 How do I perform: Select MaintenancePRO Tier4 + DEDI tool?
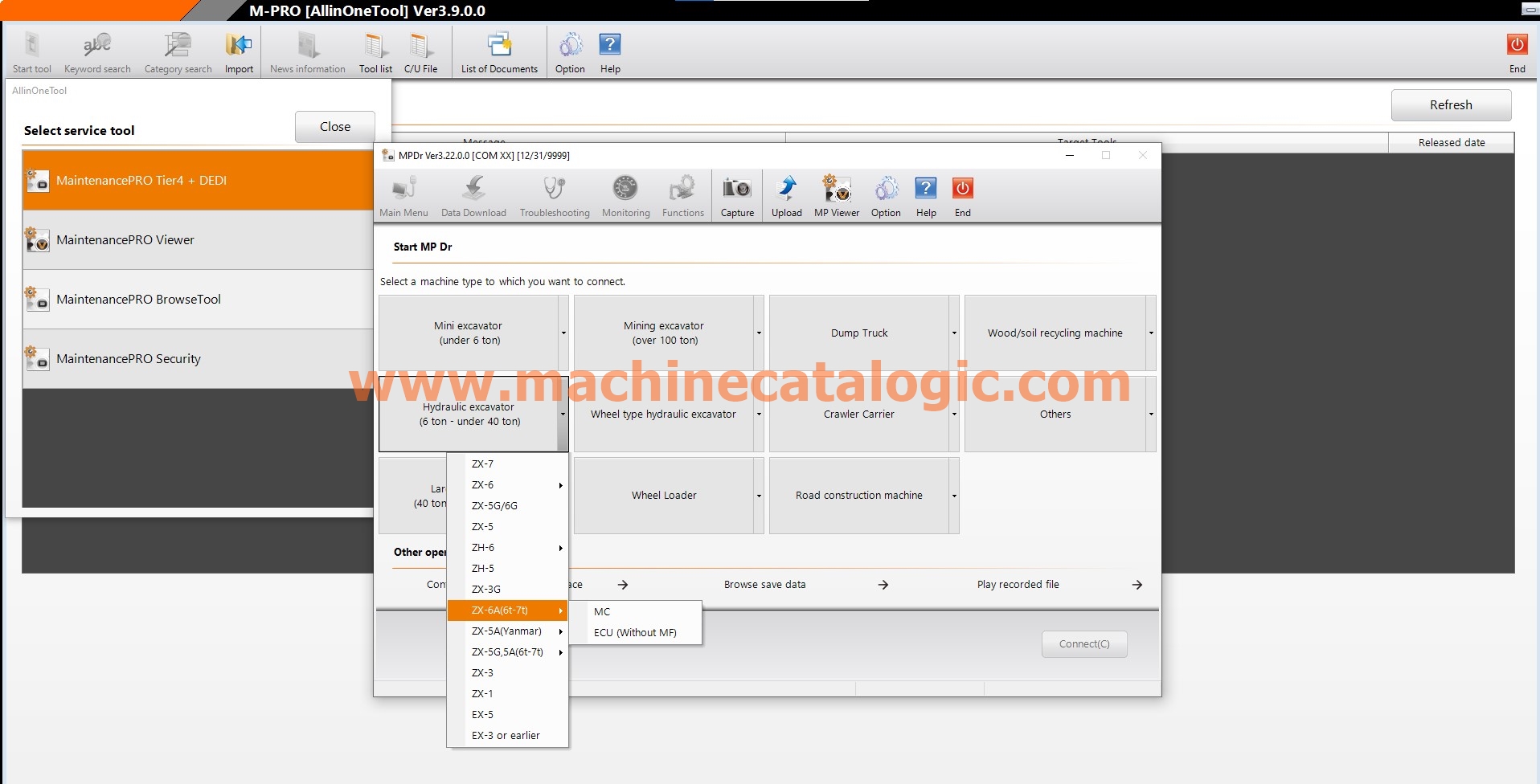[x=199, y=181]
